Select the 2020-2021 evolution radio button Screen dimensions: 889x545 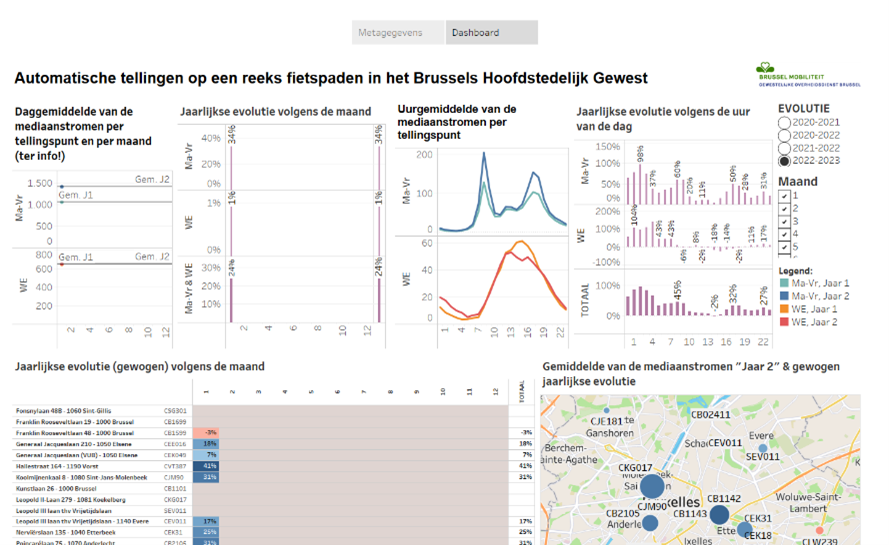(784, 122)
